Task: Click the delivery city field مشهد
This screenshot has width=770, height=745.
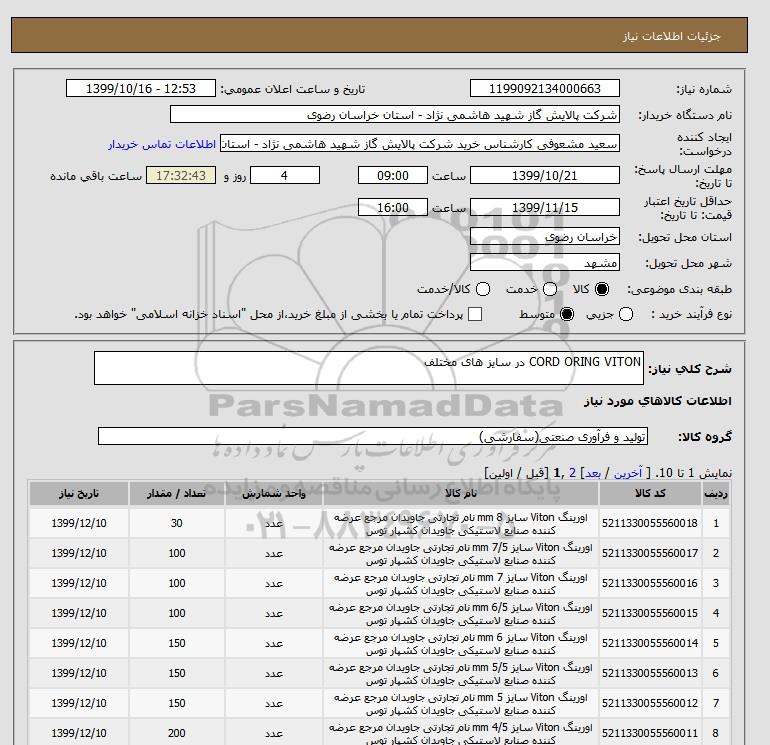Action: pyautogui.click(x=544, y=263)
